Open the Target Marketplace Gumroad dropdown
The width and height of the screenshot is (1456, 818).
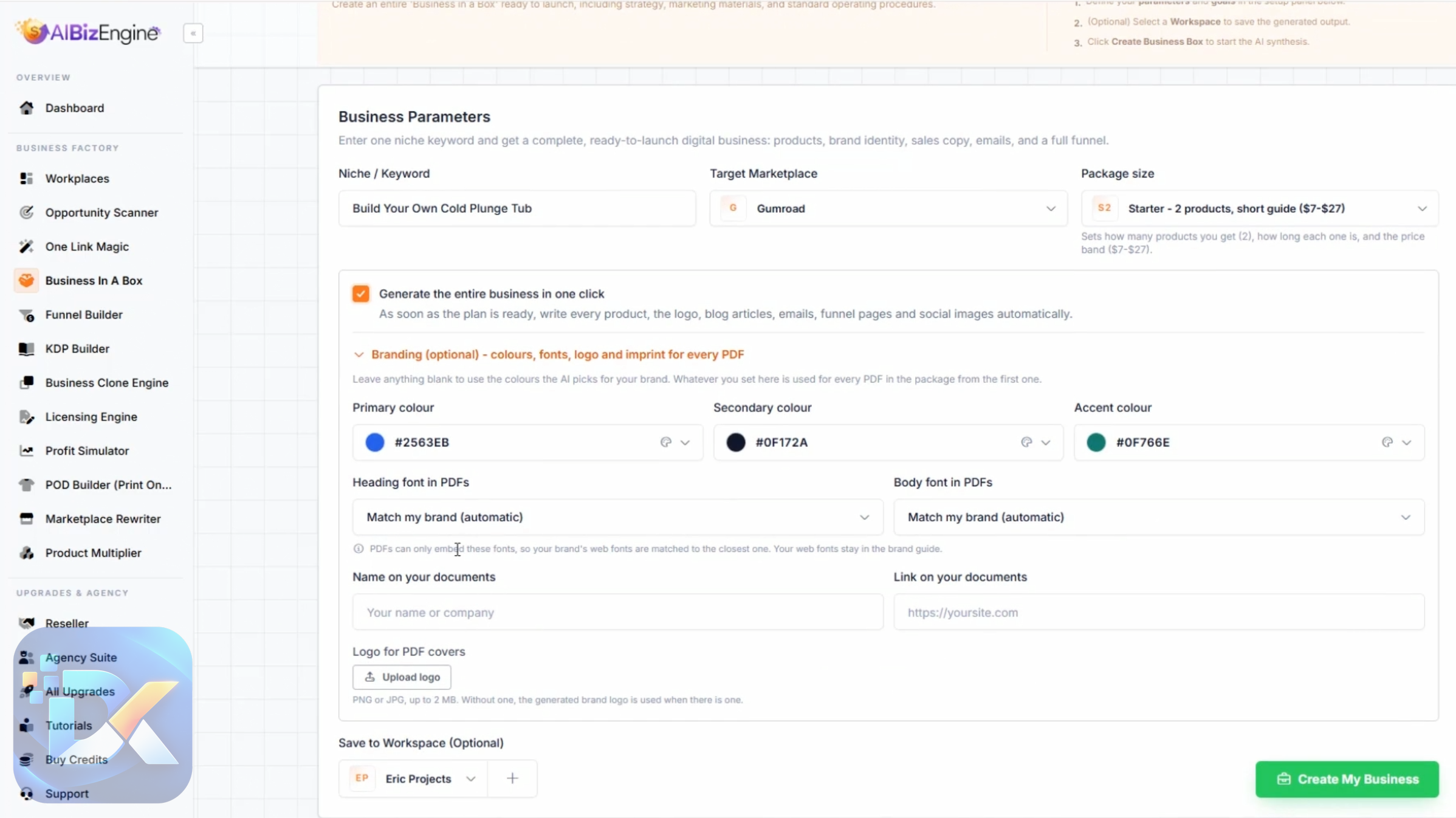[888, 208]
